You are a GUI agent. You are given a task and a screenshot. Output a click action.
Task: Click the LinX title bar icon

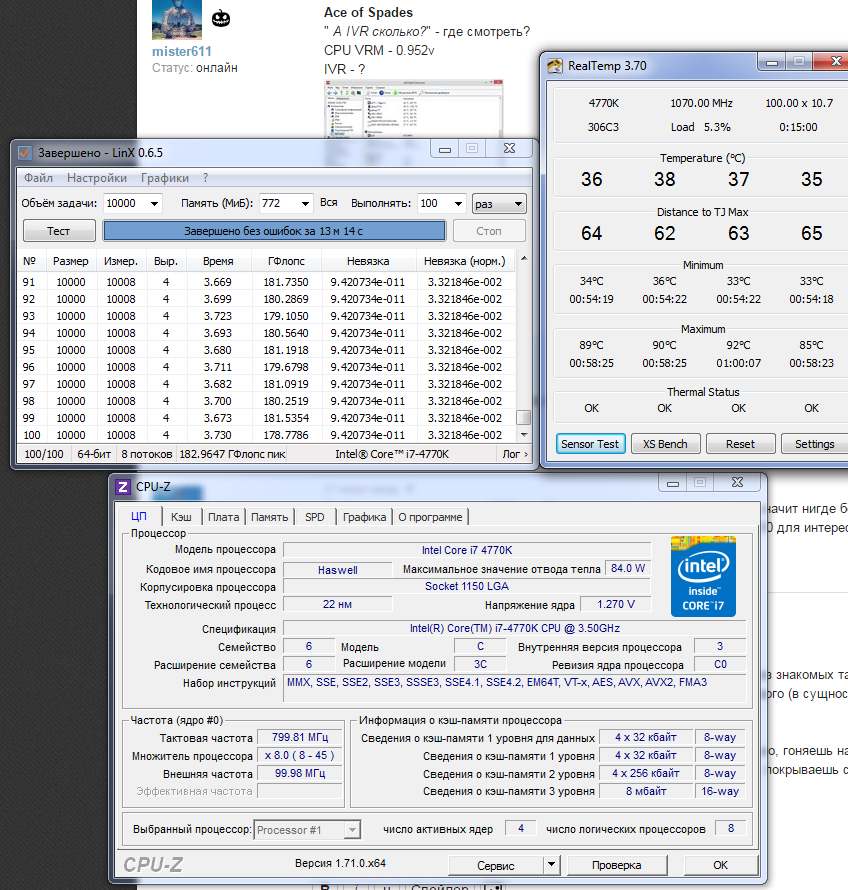pyautogui.click(x=25, y=153)
